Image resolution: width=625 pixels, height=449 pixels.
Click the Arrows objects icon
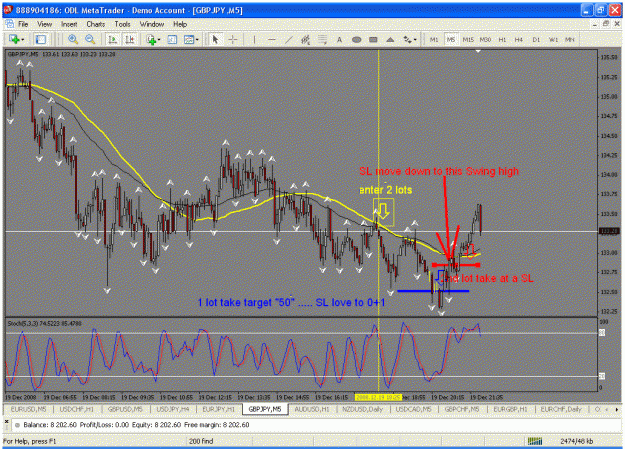407,39
